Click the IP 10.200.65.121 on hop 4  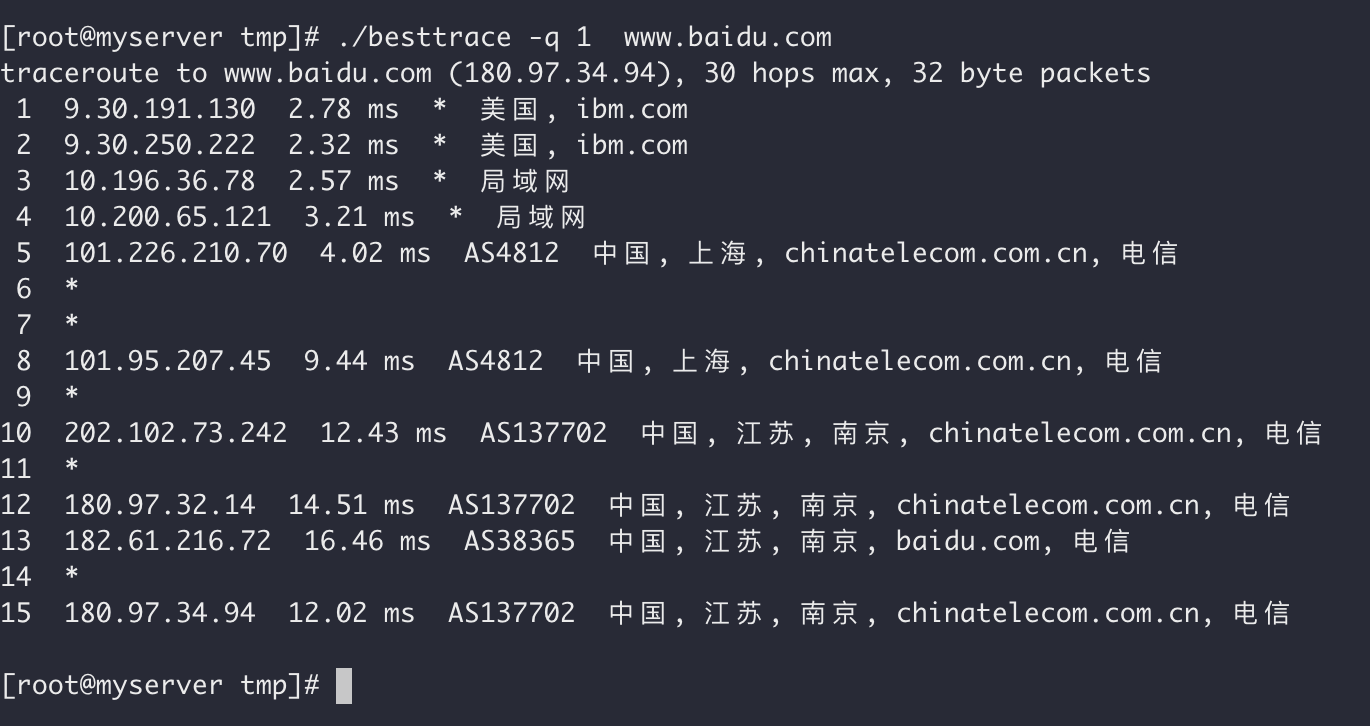coord(168,217)
